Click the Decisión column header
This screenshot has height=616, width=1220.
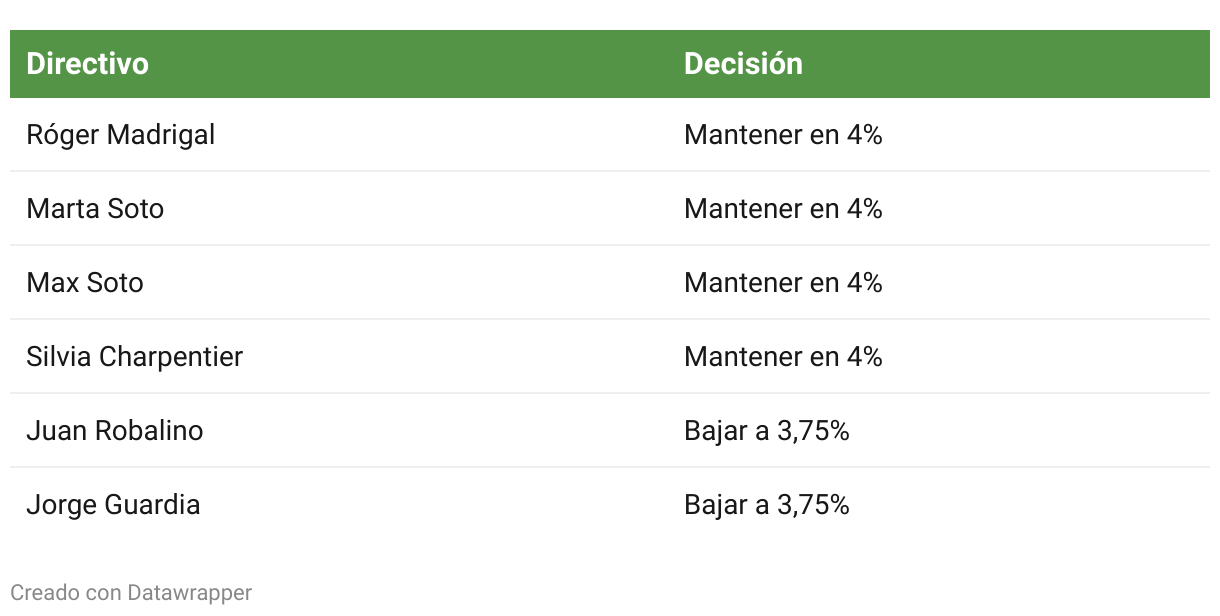(743, 64)
